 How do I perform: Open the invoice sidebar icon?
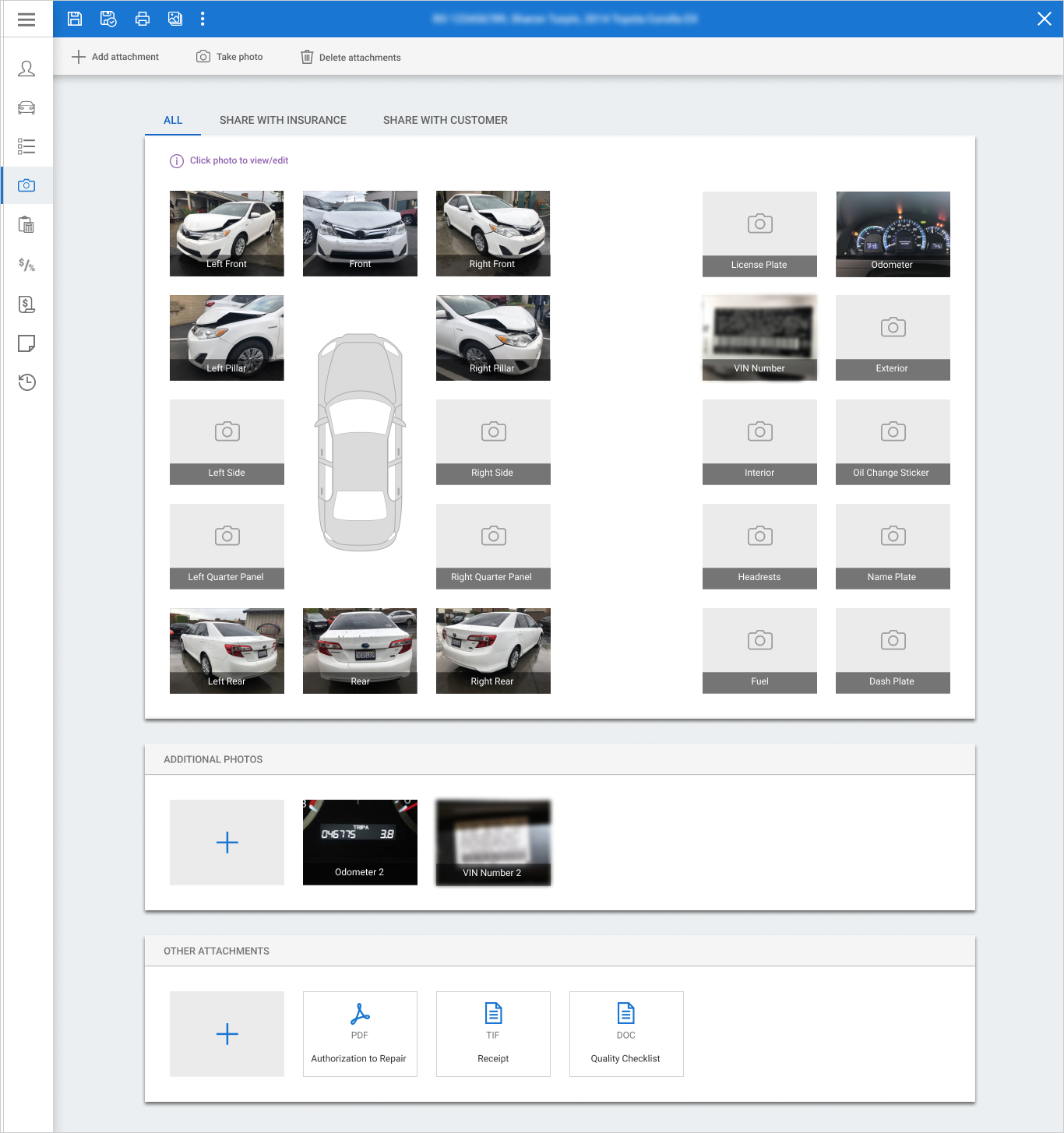pos(26,304)
